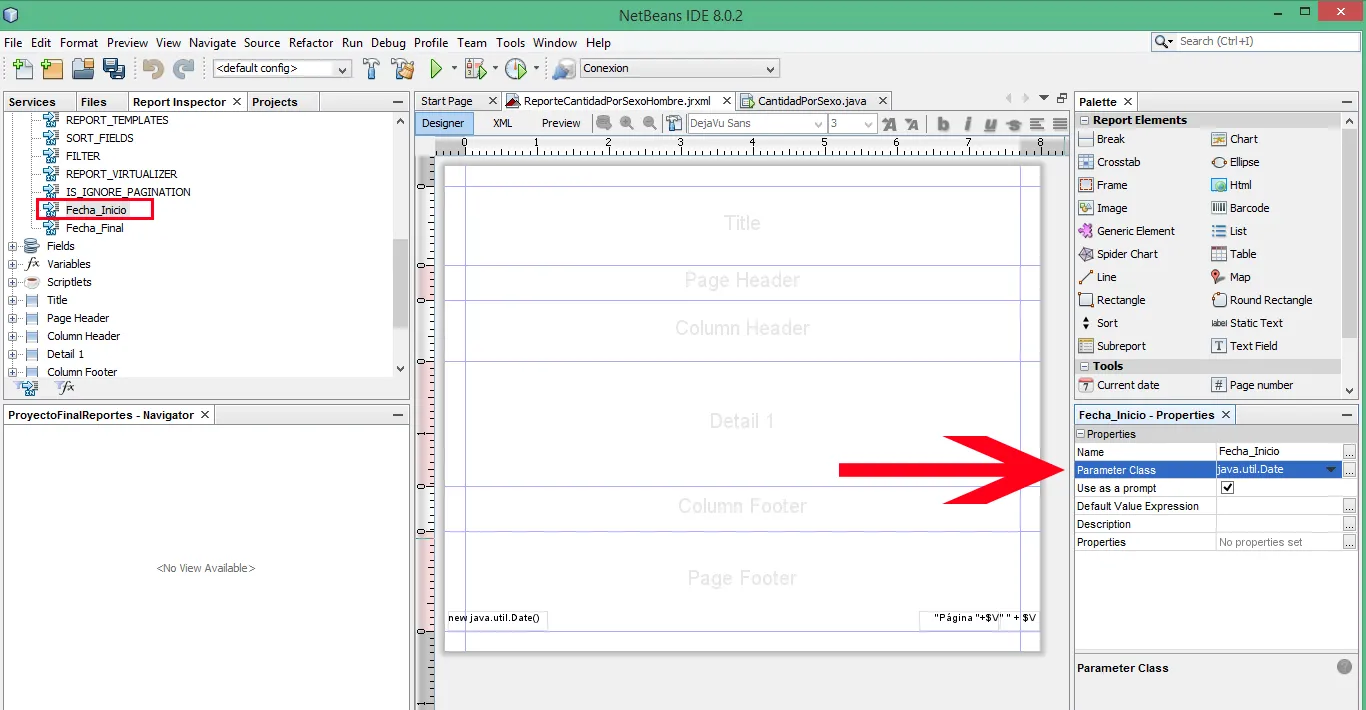1366x710 pixels.
Task: Open the Parameter Class dropdown
Action: pyautogui.click(x=1331, y=470)
